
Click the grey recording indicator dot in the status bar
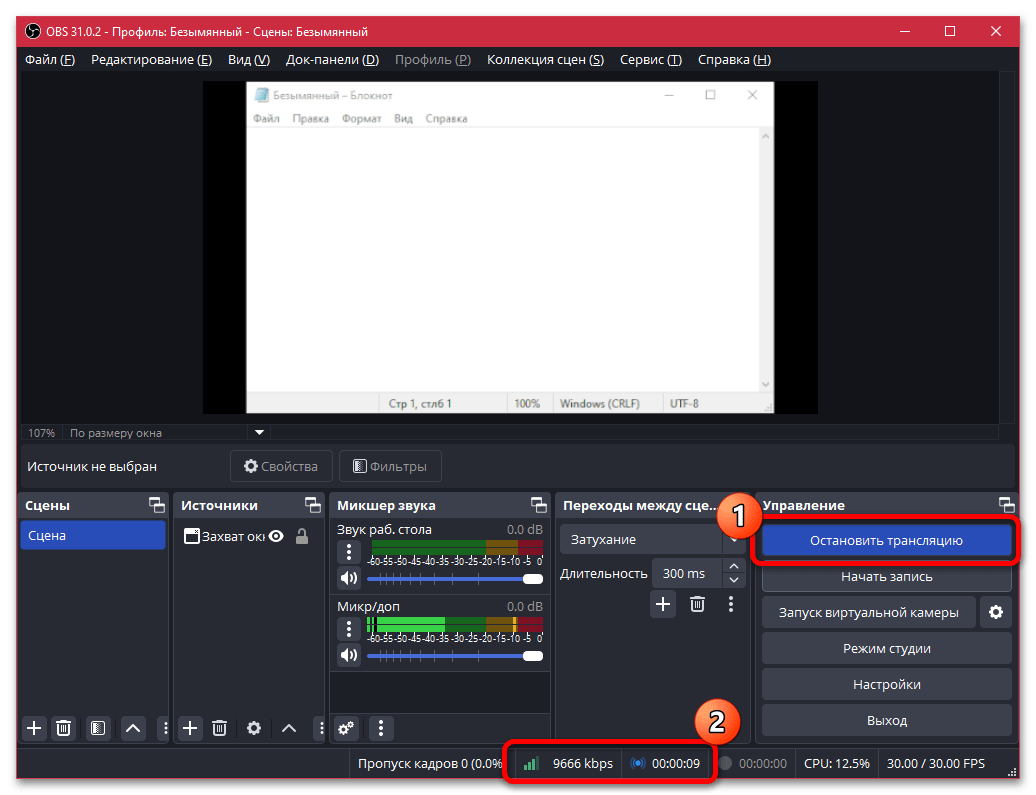click(x=725, y=764)
